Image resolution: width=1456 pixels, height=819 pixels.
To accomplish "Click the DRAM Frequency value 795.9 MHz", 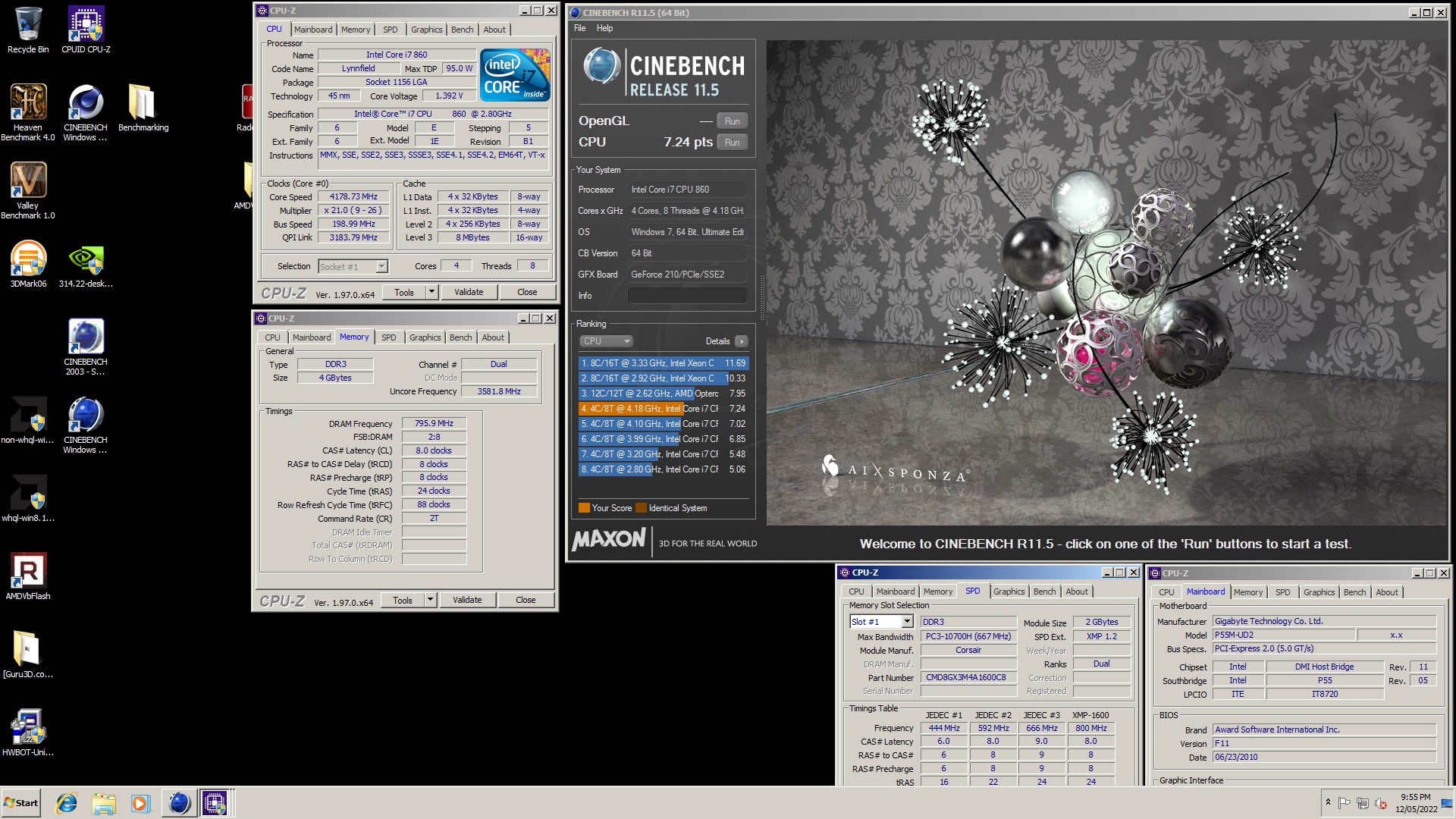I will [x=434, y=423].
